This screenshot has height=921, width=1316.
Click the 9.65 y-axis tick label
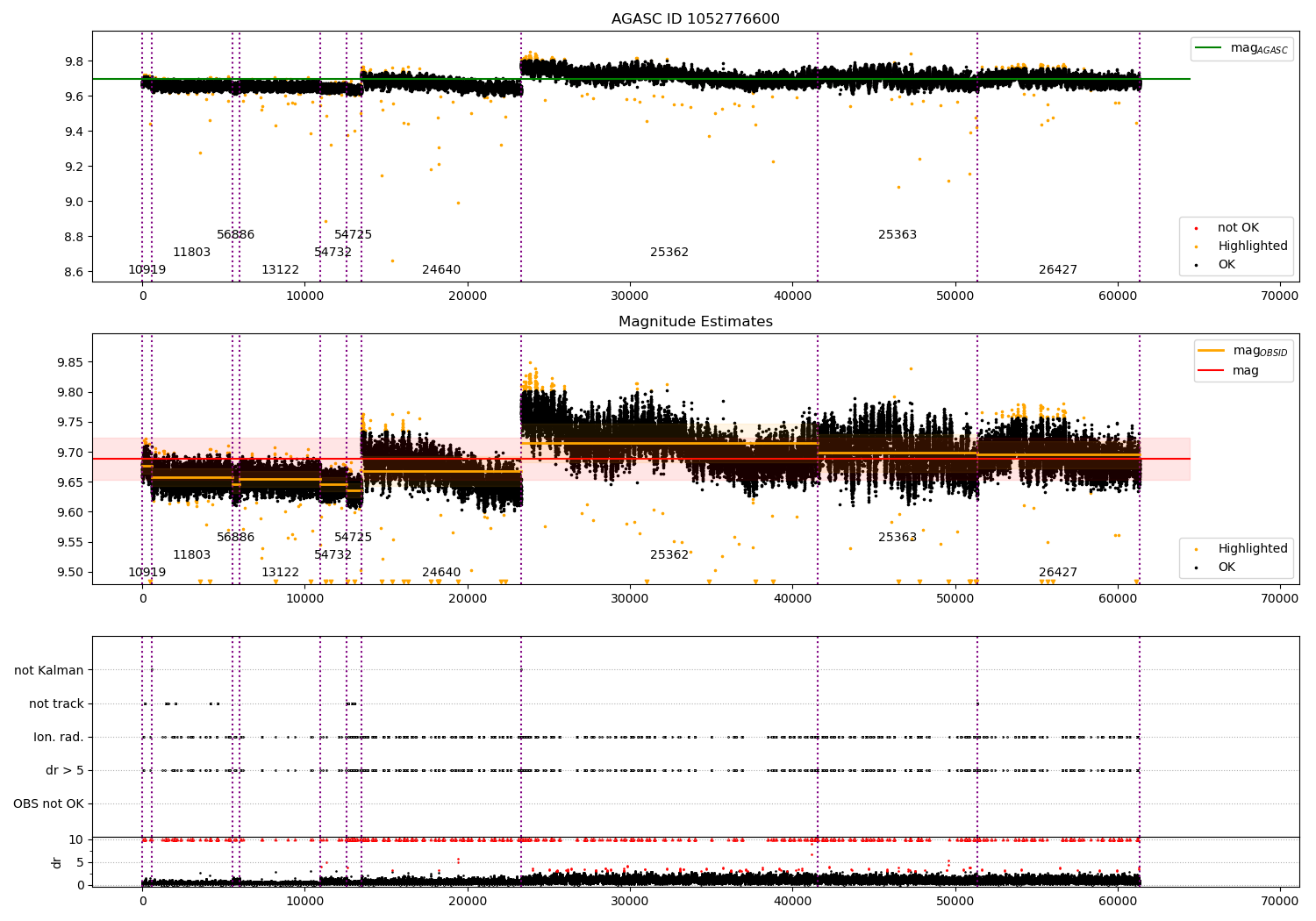tap(68, 482)
